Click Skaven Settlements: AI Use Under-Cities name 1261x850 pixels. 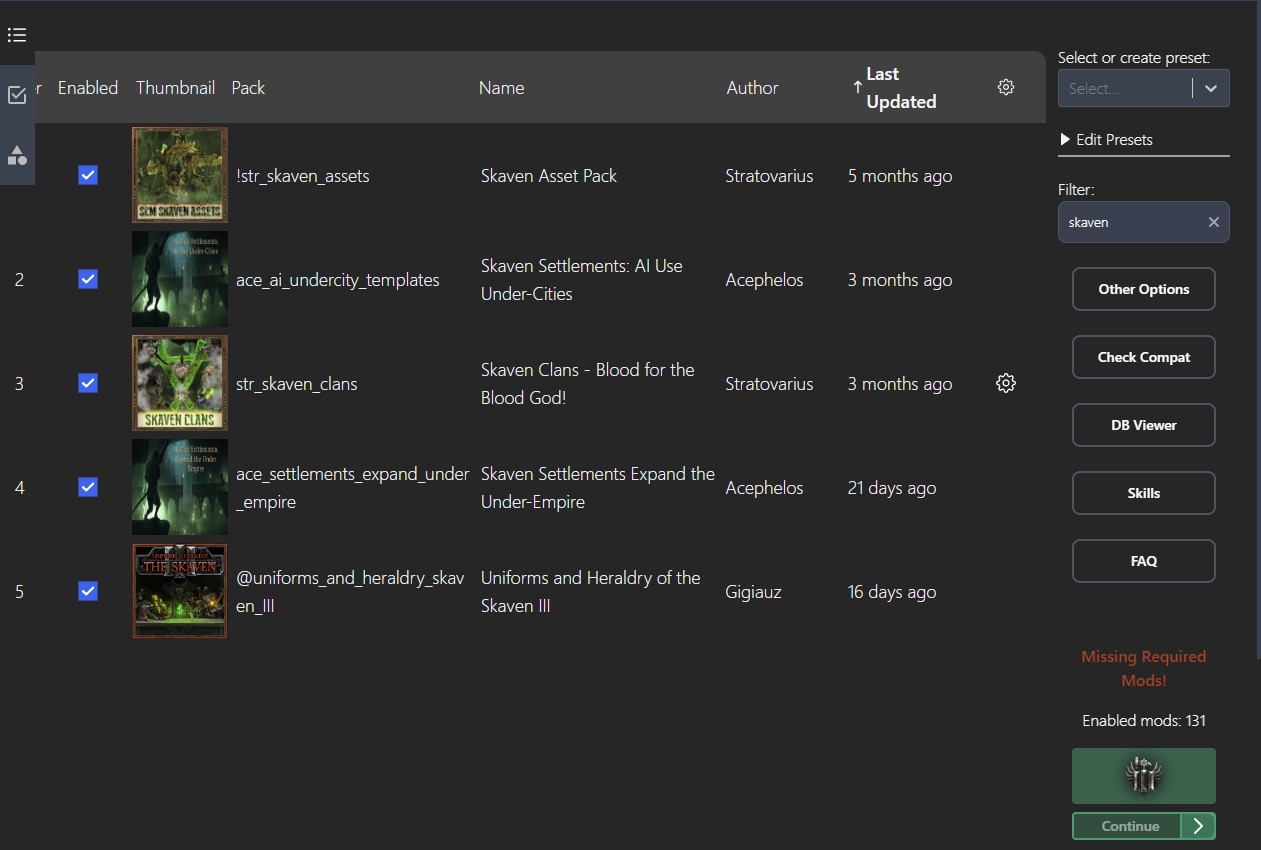(x=582, y=280)
